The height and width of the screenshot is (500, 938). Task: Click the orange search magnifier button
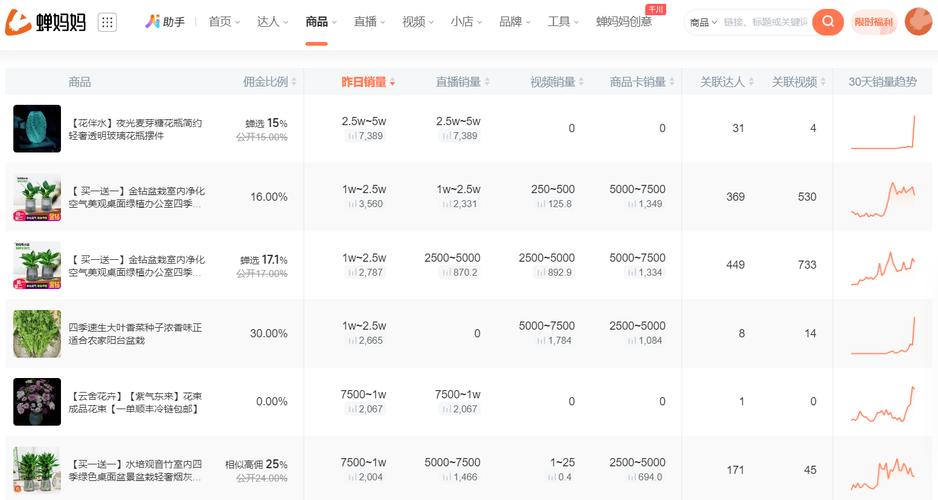[x=827, y=22]
